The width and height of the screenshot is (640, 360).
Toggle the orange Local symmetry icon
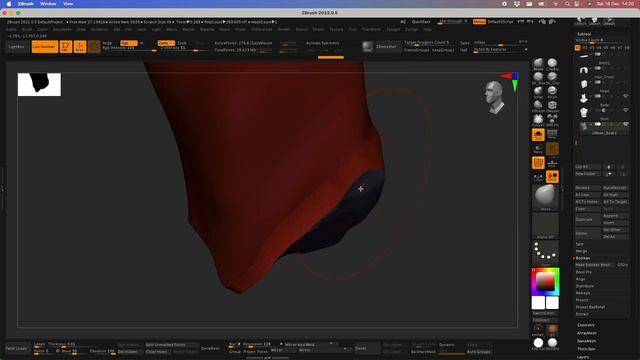[552, 177]
